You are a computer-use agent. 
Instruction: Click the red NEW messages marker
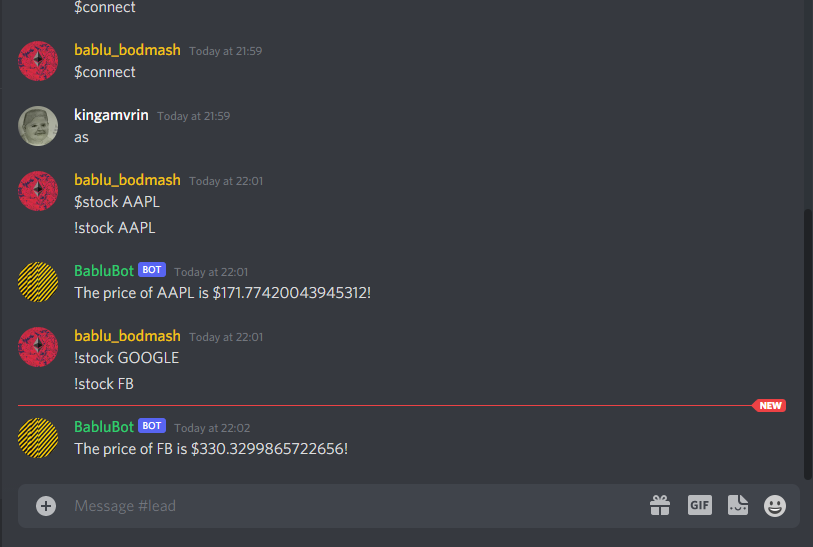(x=769, y=405)
